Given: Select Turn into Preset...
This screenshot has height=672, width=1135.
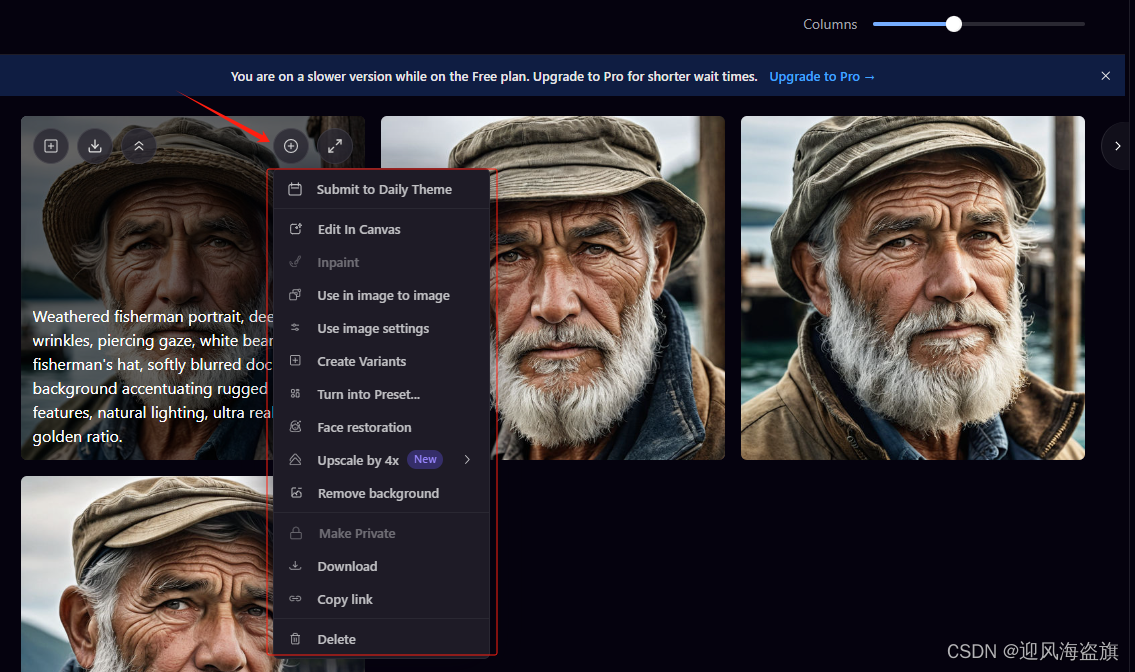Looking at the screenshot, I should click(x=381, y=394).
